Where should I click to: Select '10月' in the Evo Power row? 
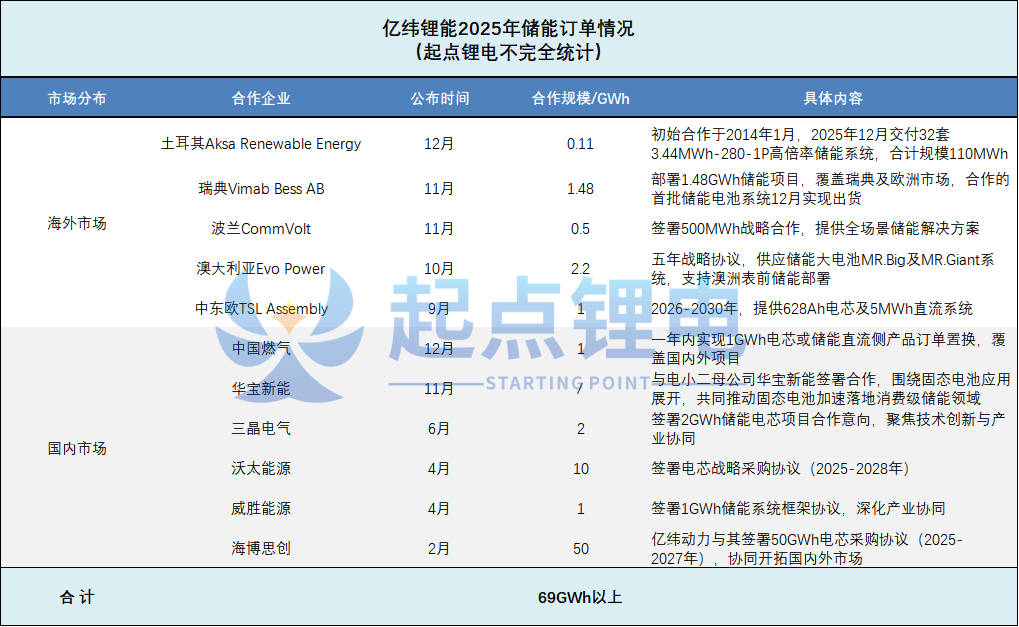(x=439, y=269)
